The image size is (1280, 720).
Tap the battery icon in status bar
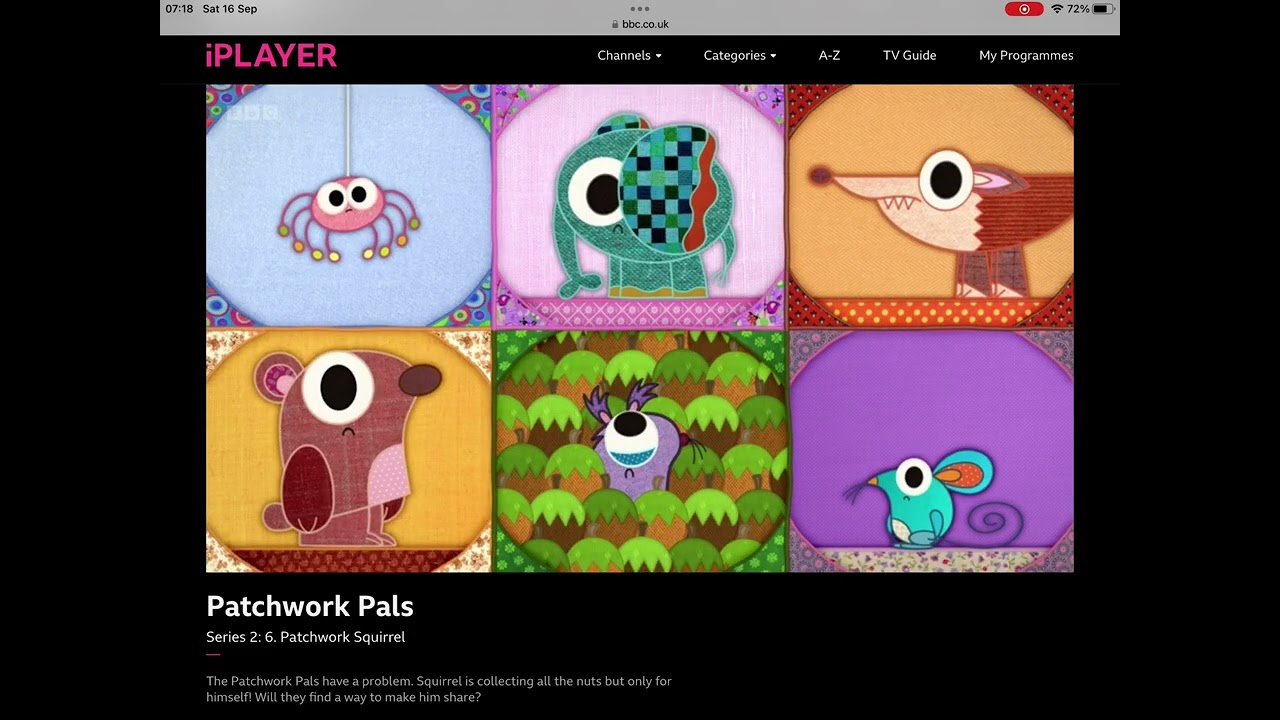click(x=1103, y=9)
